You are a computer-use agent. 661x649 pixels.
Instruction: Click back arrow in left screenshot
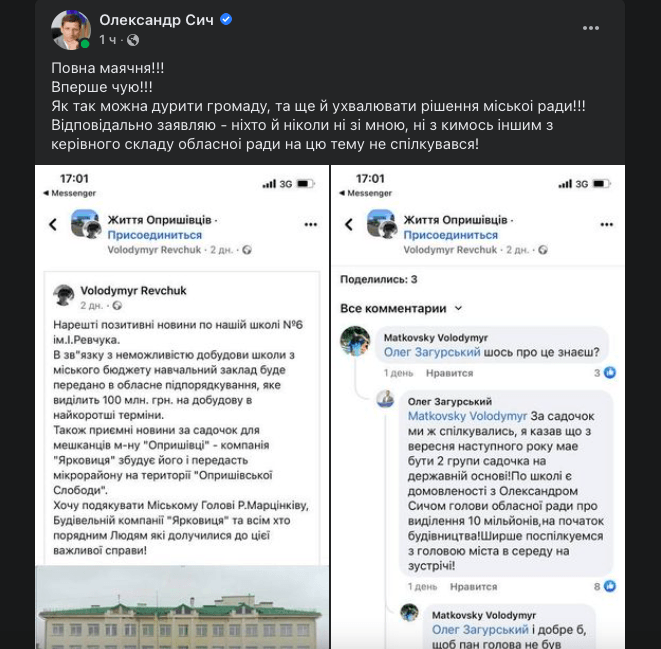click(53, 225)
